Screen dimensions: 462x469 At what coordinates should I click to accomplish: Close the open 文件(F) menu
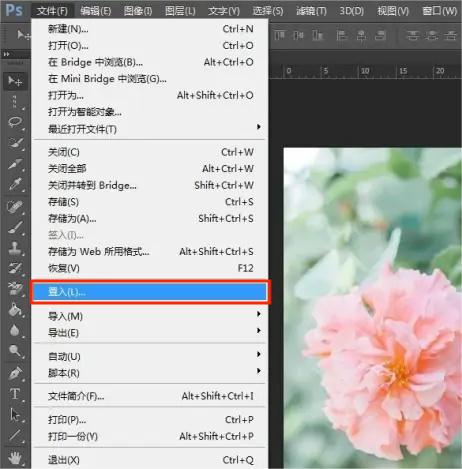[x=52, y=11]
